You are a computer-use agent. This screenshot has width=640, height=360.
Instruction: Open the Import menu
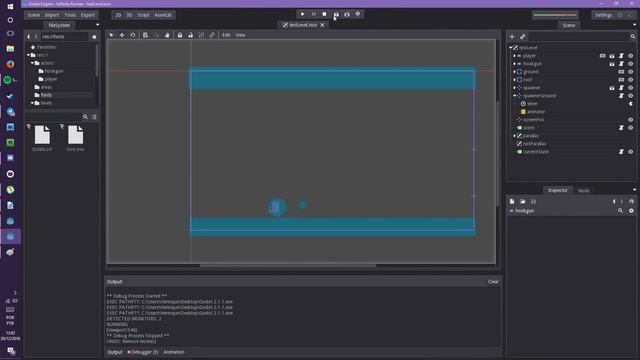tap(52, 15)
